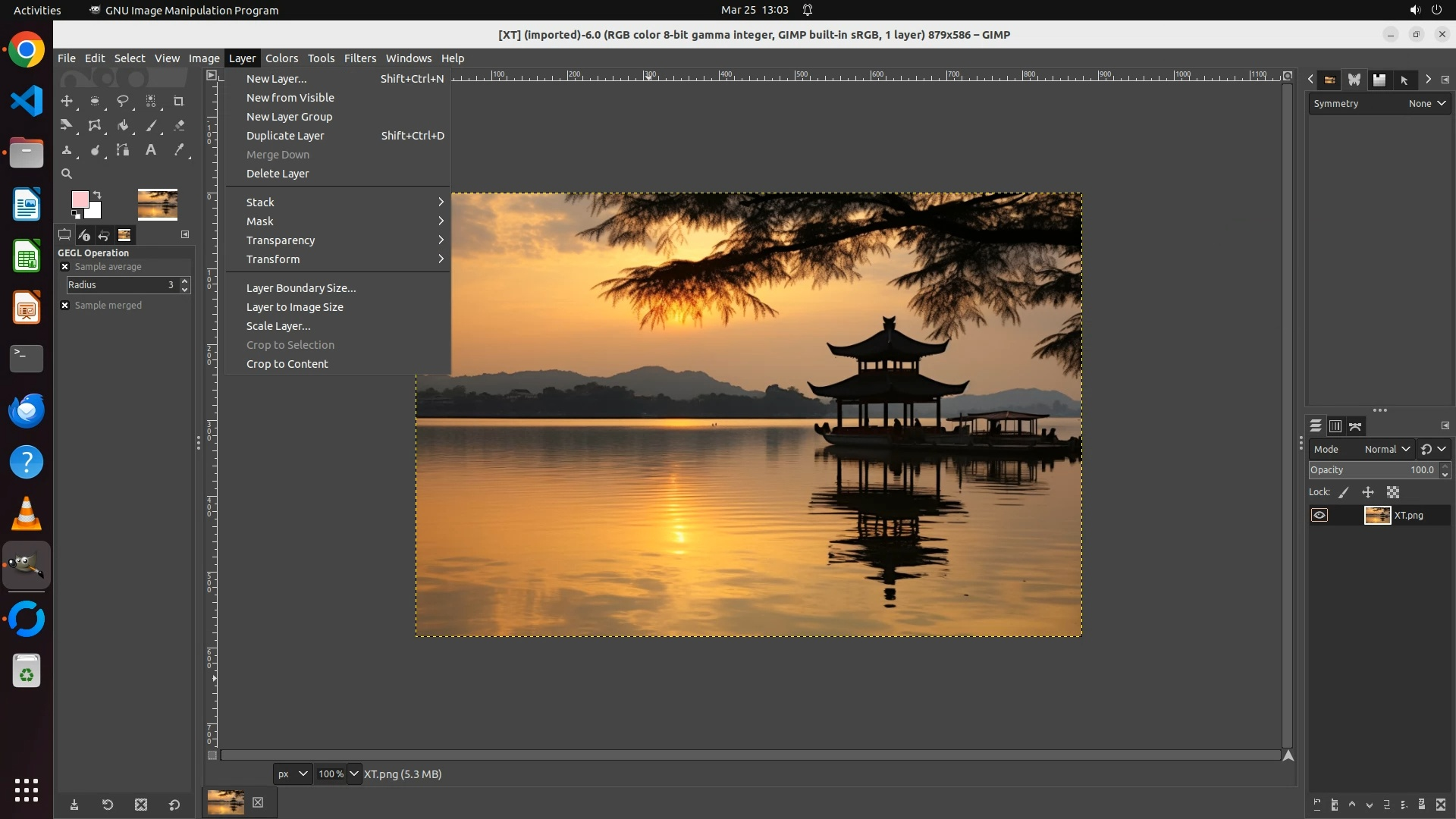The height and width of the screenshot is (819, 1456).
Task: Select the Text tool
Action: [x=151, y=150]
